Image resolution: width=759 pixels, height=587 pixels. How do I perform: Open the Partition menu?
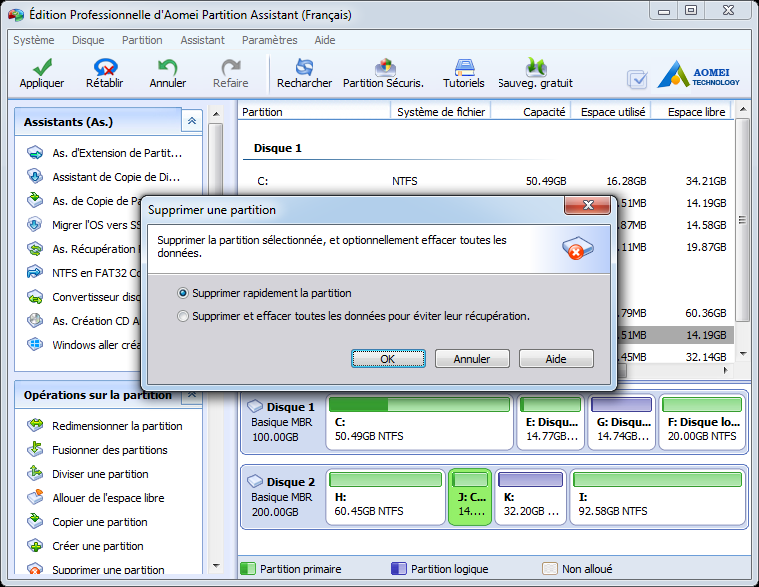click(142, 40)
